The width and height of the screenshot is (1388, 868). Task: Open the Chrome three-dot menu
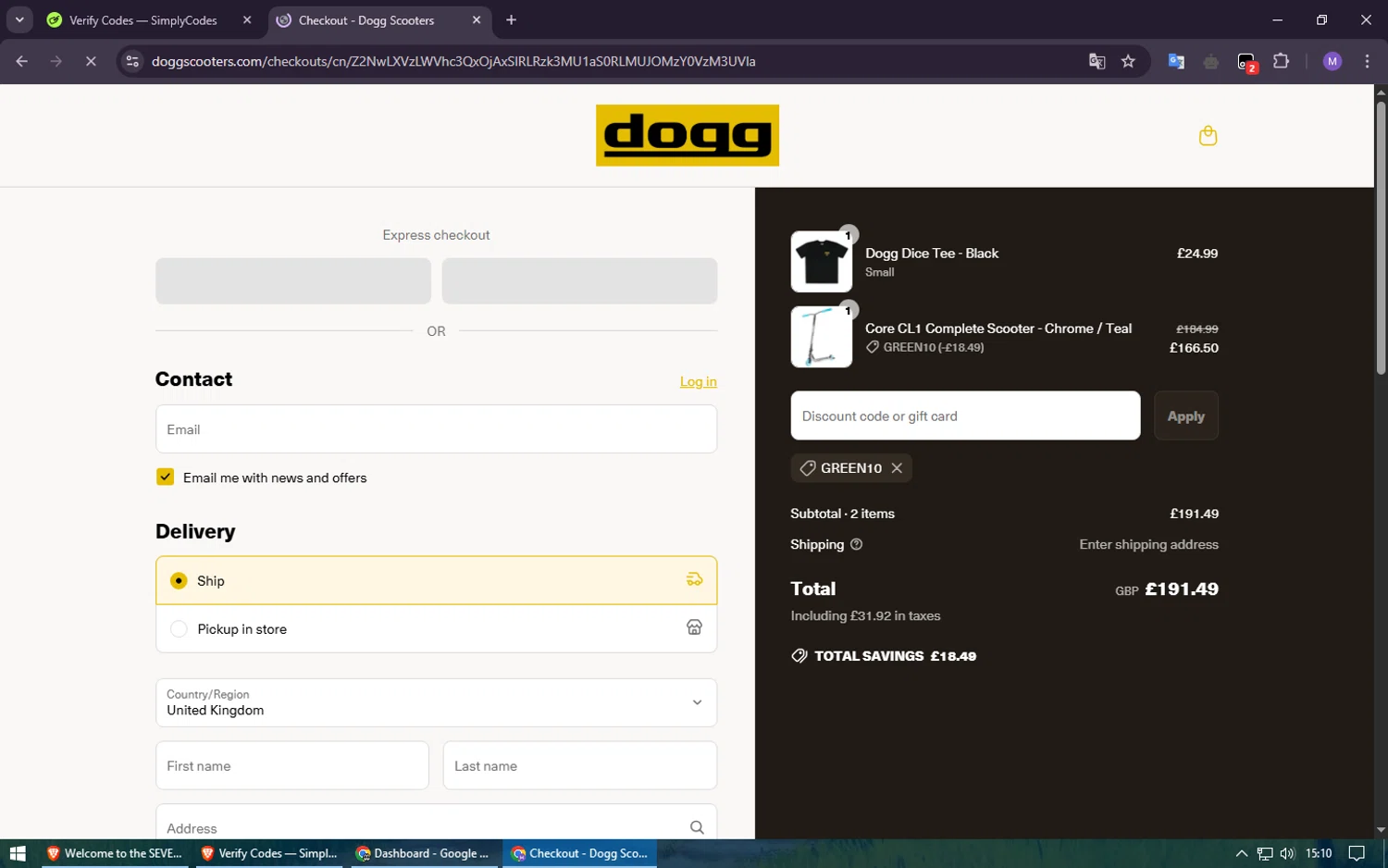pyautogui.click(x=1367, y=61)
